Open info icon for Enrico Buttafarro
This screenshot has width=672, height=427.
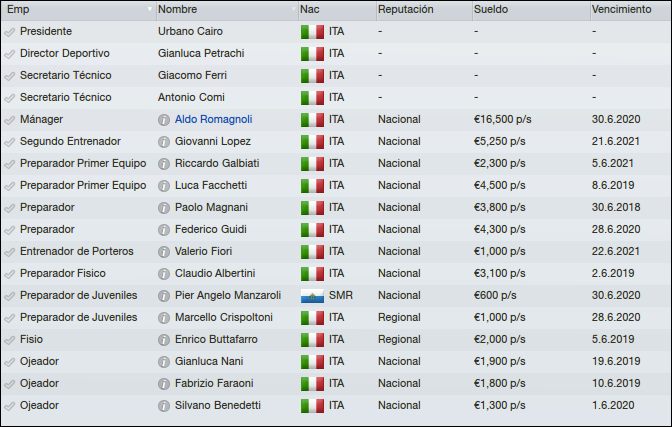(164, 340)
